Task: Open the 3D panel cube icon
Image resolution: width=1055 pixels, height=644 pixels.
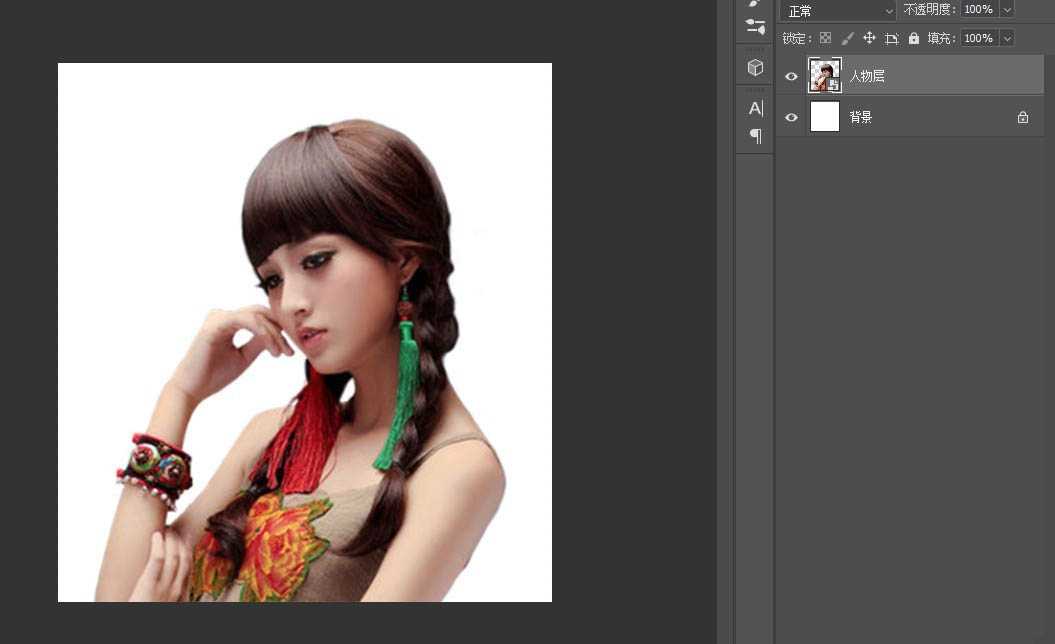Action: [x=755, y=68]
